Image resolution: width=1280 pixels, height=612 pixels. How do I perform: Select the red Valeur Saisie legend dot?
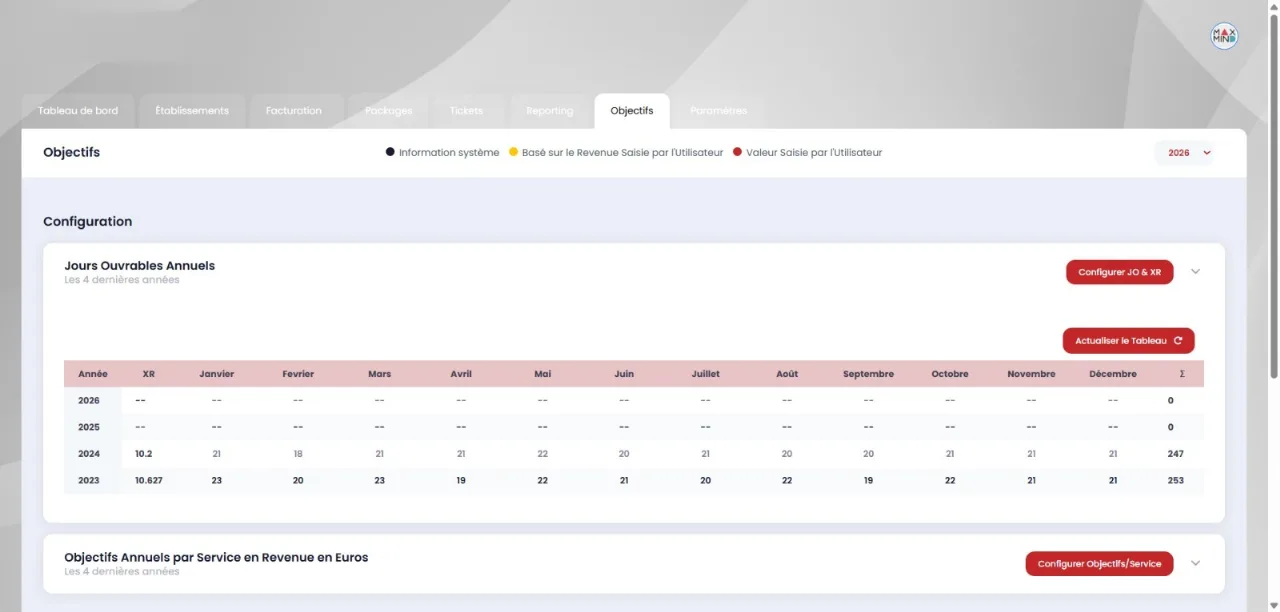tap(737, 152)
